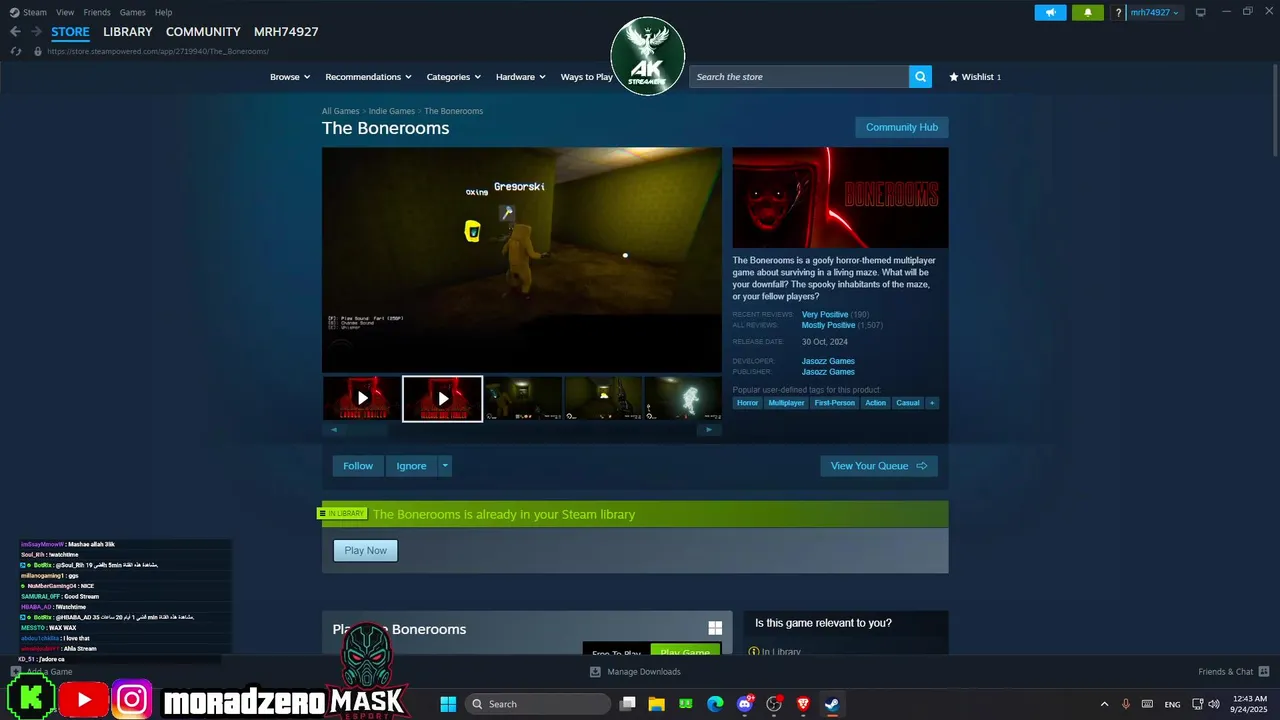Open Manage Downloads

635,672
